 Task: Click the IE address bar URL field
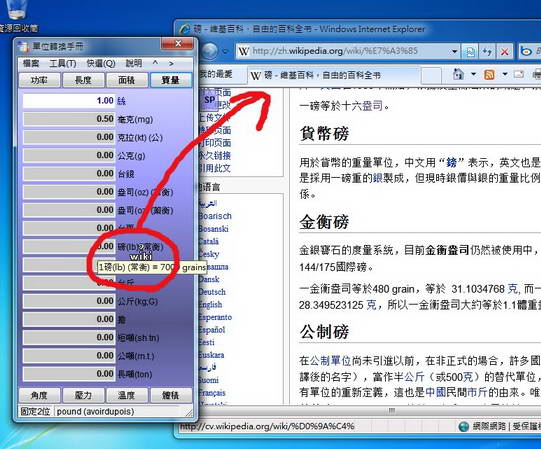348,52
